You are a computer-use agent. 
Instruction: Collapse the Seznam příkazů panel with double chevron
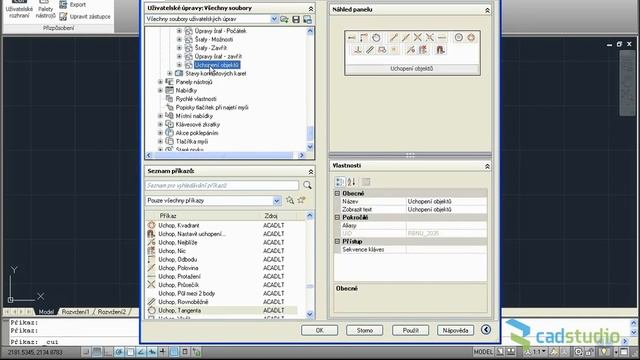pos(311,171)
